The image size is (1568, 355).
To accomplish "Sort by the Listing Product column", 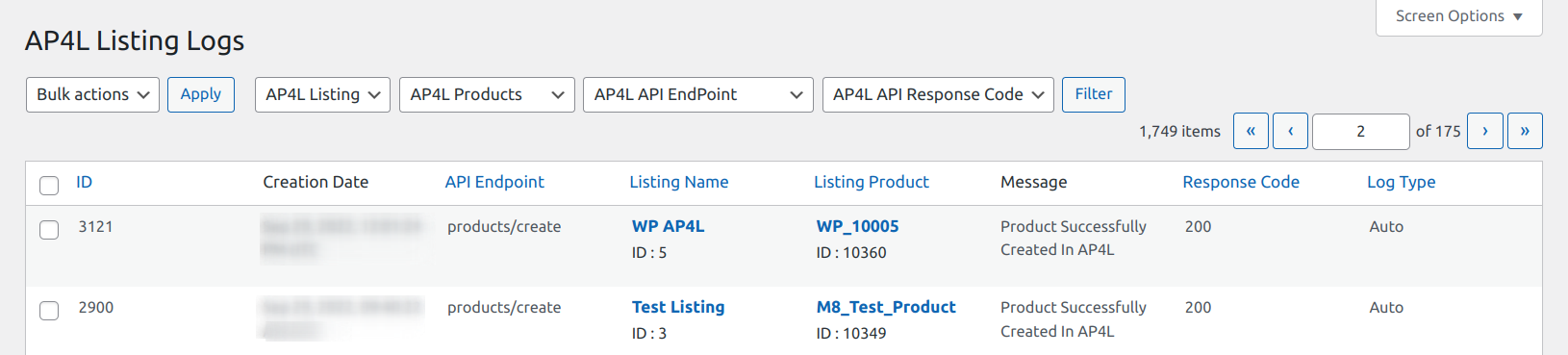I will pos(872,182).
